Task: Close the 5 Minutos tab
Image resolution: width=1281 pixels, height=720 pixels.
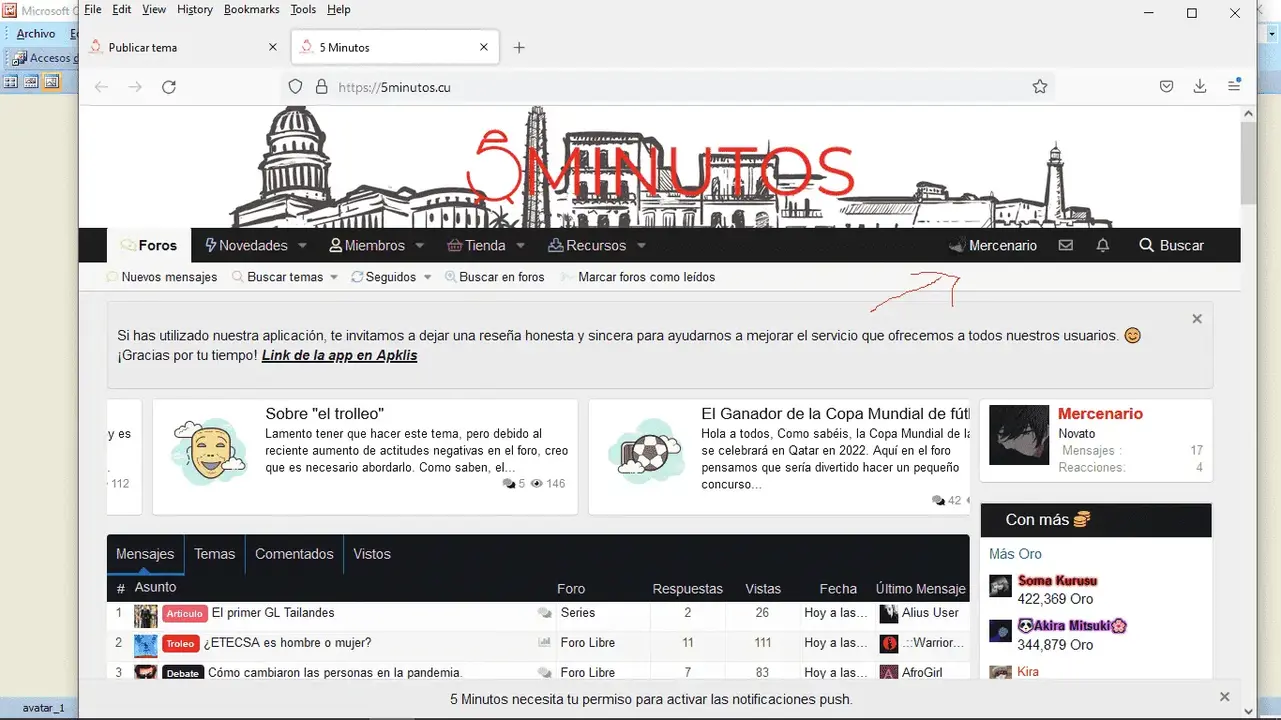Action: tap(484, 47)
